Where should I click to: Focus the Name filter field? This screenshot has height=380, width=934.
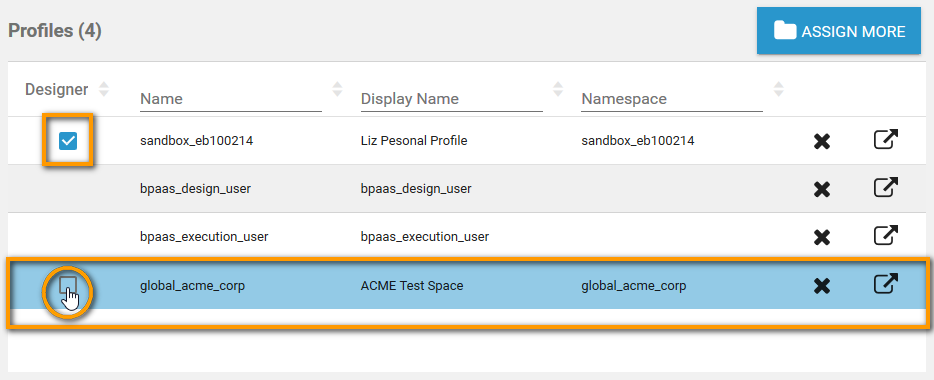click(x=231, y=99)
